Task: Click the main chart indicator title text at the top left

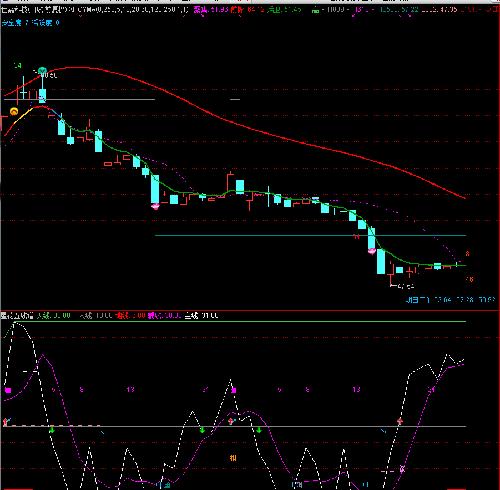Action: pos(37,10)
